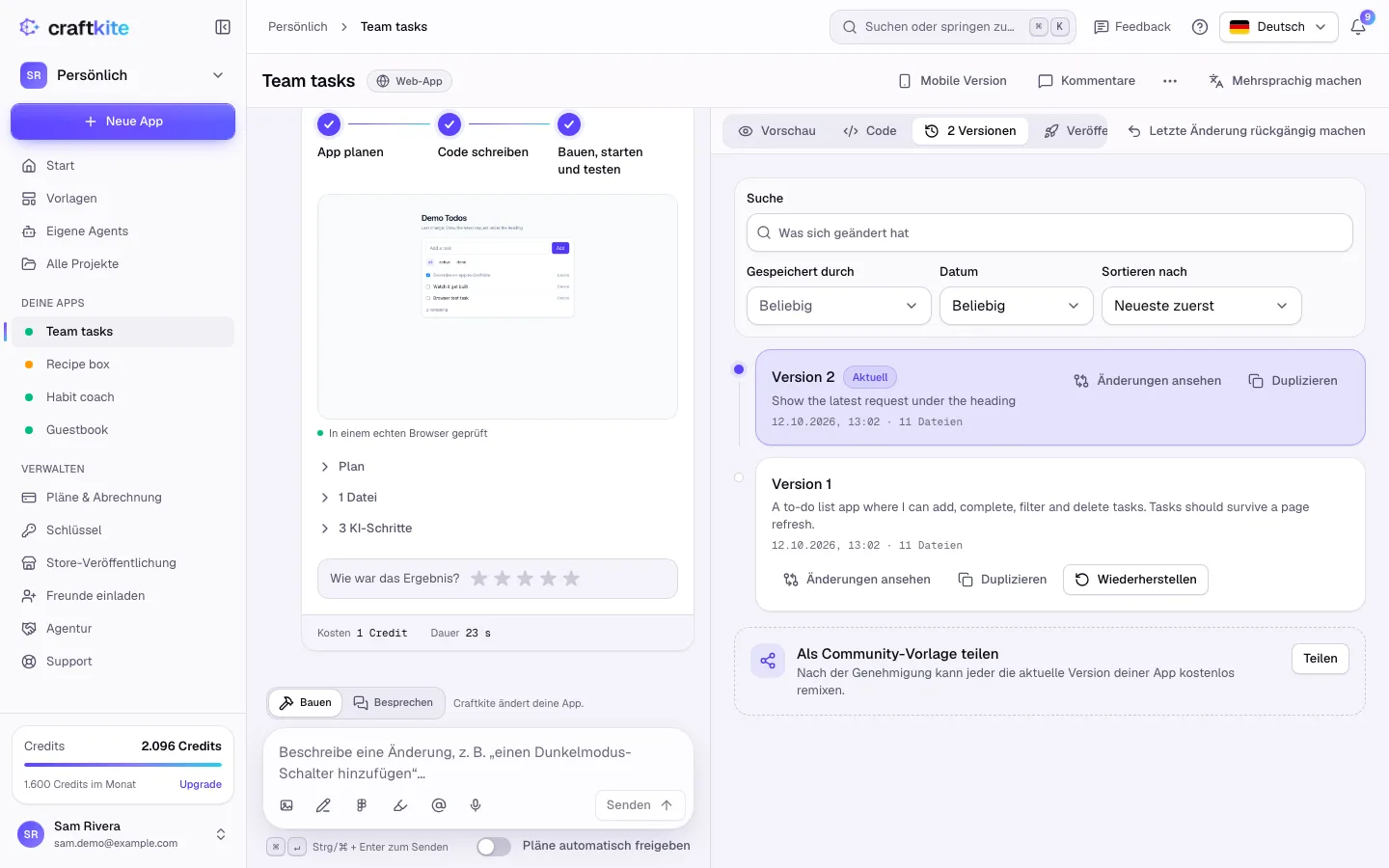Select Version 2 timeline dot
Viewport: 1389px width, 868px height.
click(x=739, y=369)
